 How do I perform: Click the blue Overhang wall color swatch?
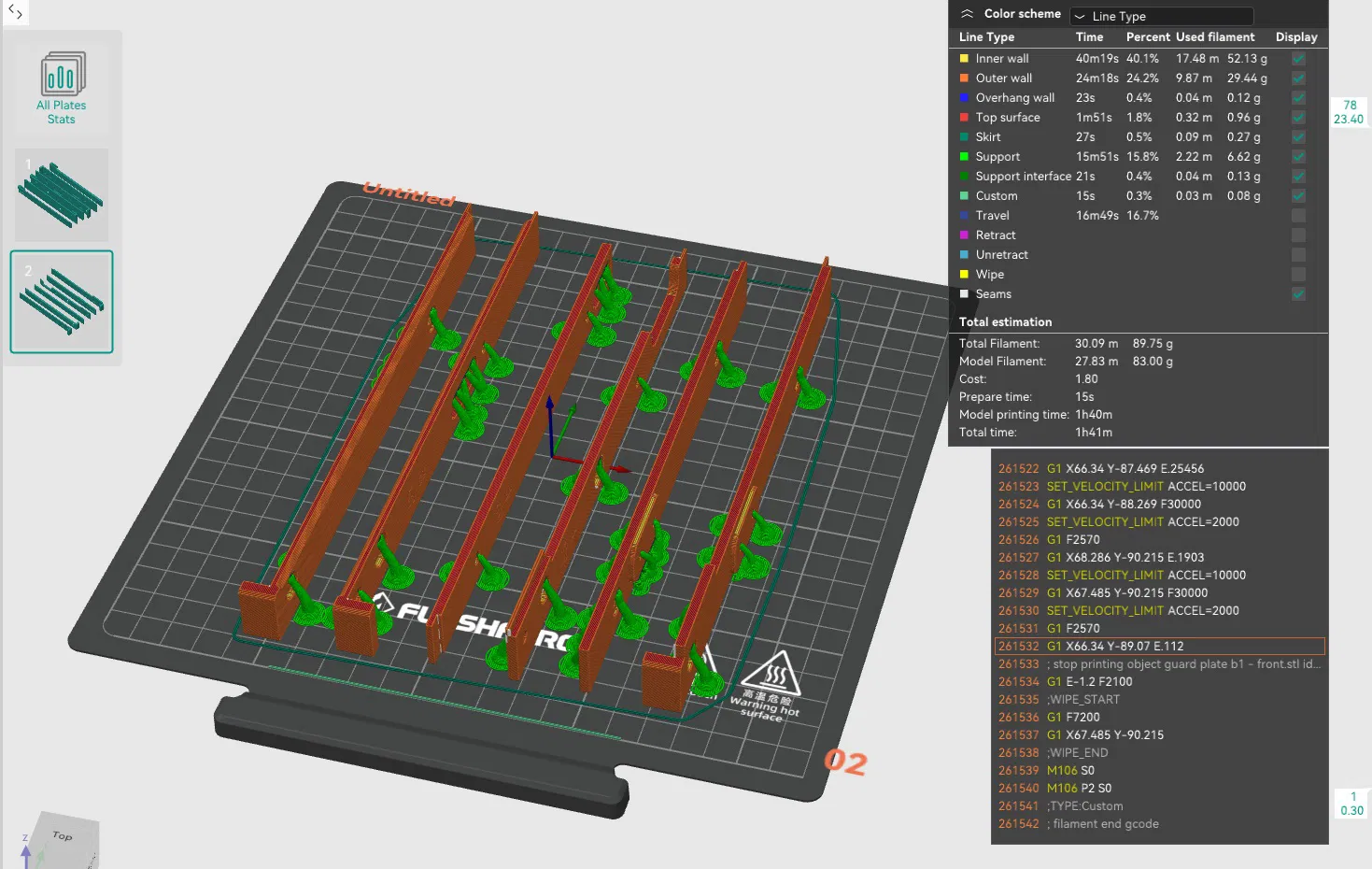pyautogui.click(x=964, y=98)
